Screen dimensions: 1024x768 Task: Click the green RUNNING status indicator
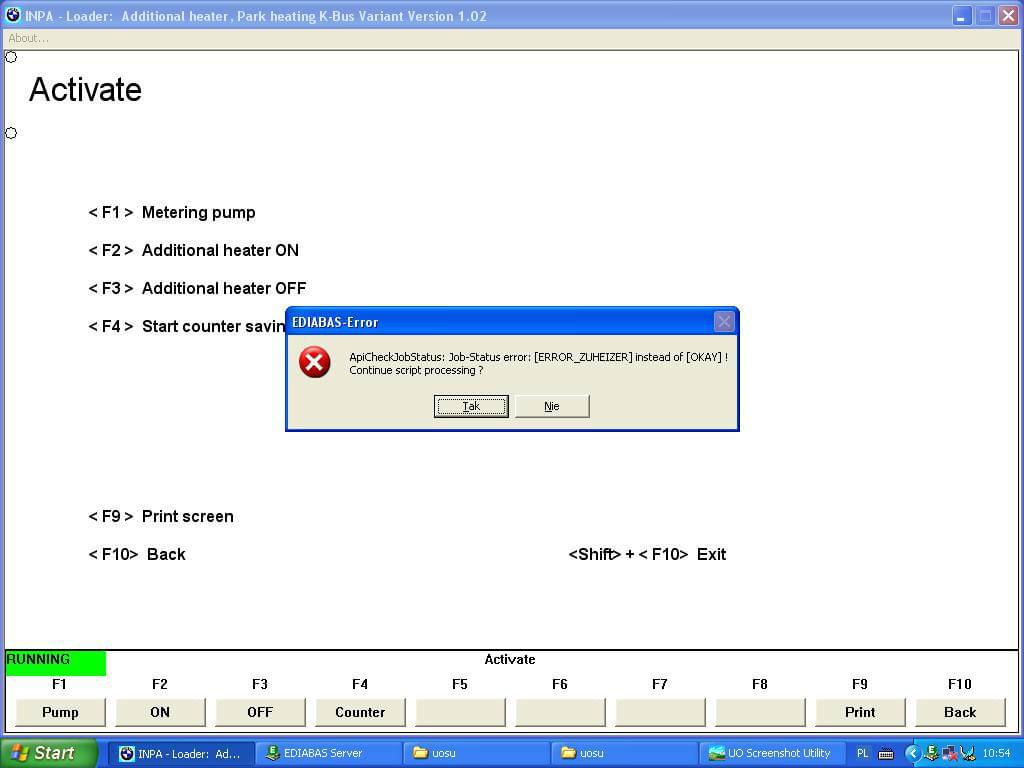[55, 663]
